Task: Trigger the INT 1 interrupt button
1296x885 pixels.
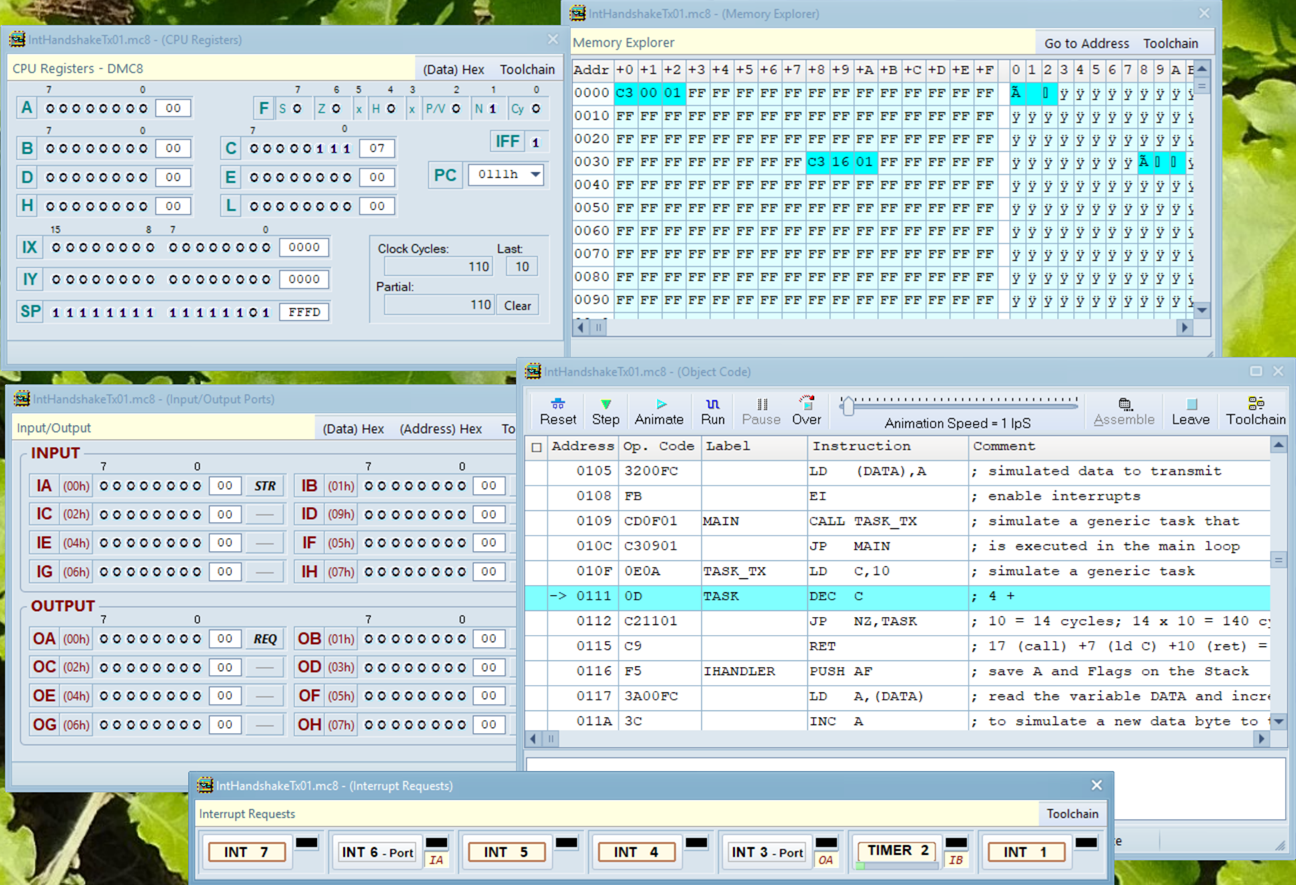Action: point(1027,852)
